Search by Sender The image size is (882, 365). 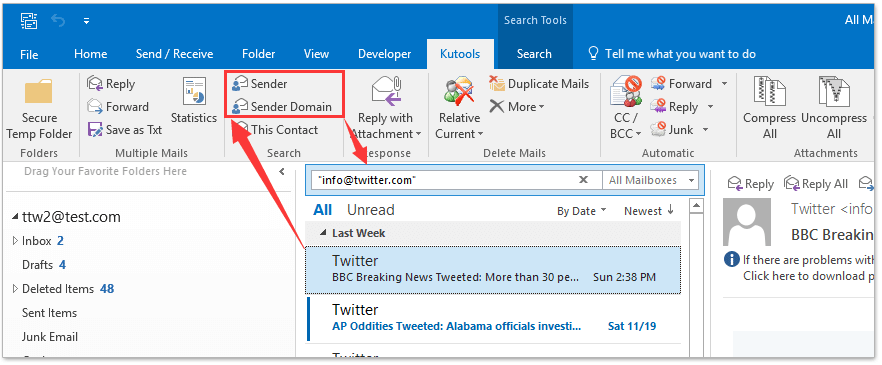[x=260, y=84]
